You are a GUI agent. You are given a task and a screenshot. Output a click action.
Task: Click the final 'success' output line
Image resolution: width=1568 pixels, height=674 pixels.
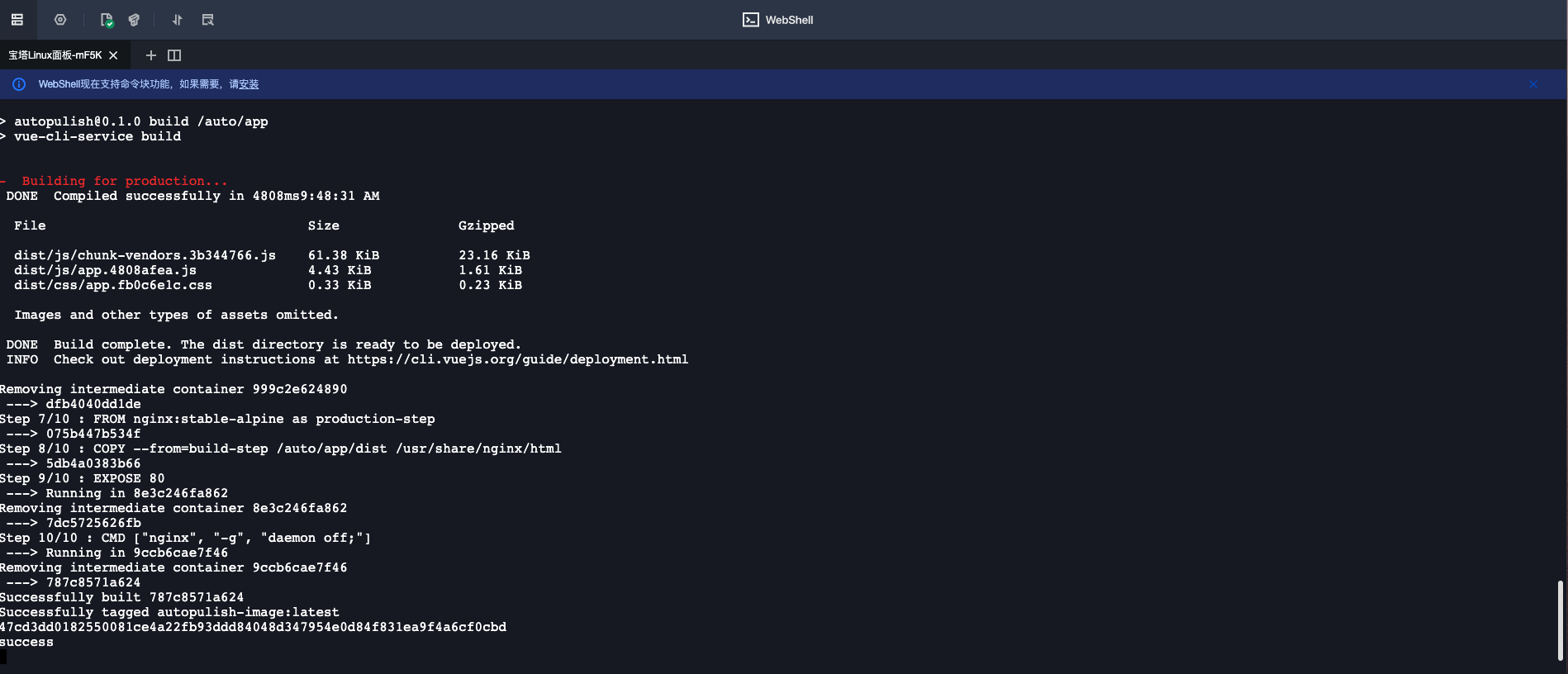coord(26,642)
